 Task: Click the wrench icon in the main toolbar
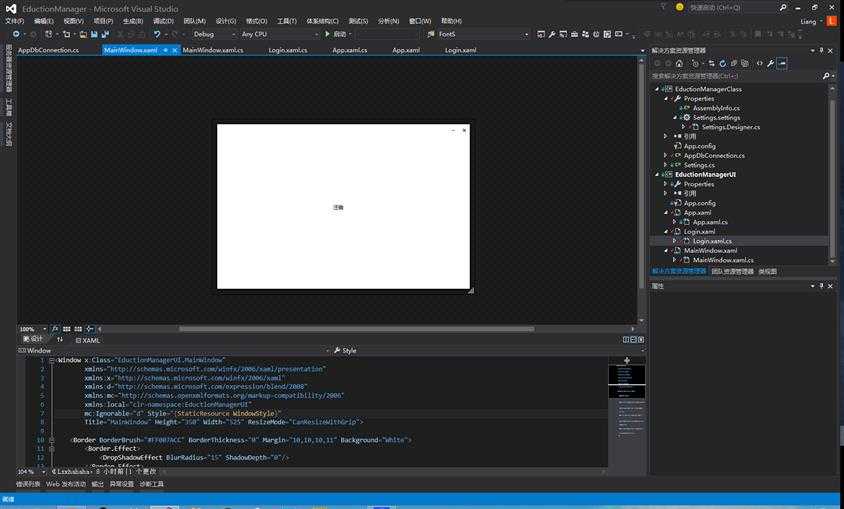point(552,34)
